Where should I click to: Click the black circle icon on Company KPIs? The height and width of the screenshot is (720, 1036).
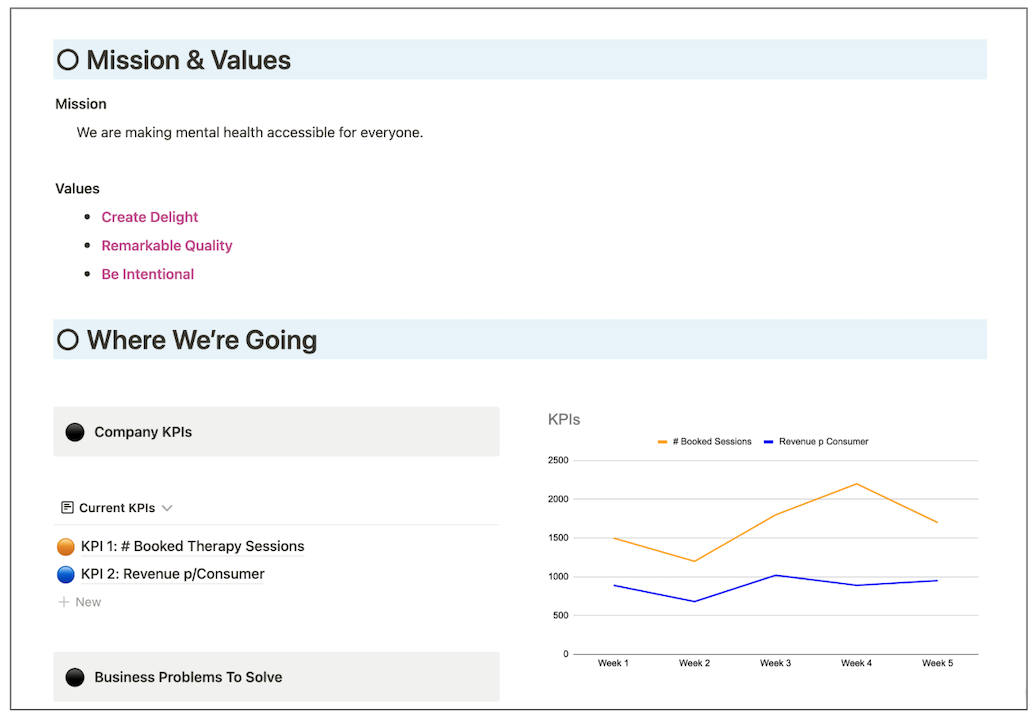[x=75, y=432]
